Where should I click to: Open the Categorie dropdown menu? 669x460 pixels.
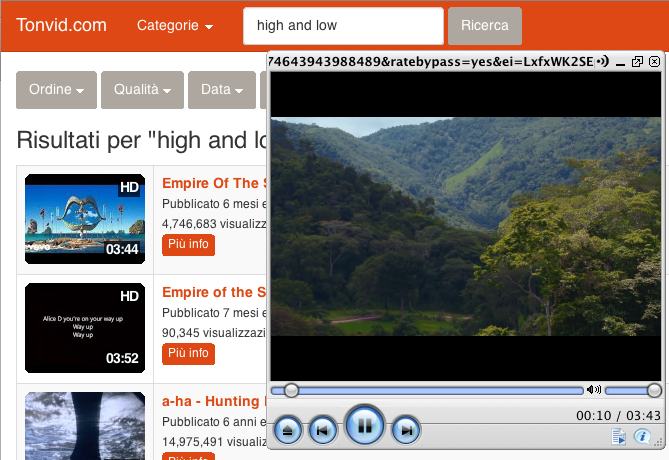coord(175,26)
